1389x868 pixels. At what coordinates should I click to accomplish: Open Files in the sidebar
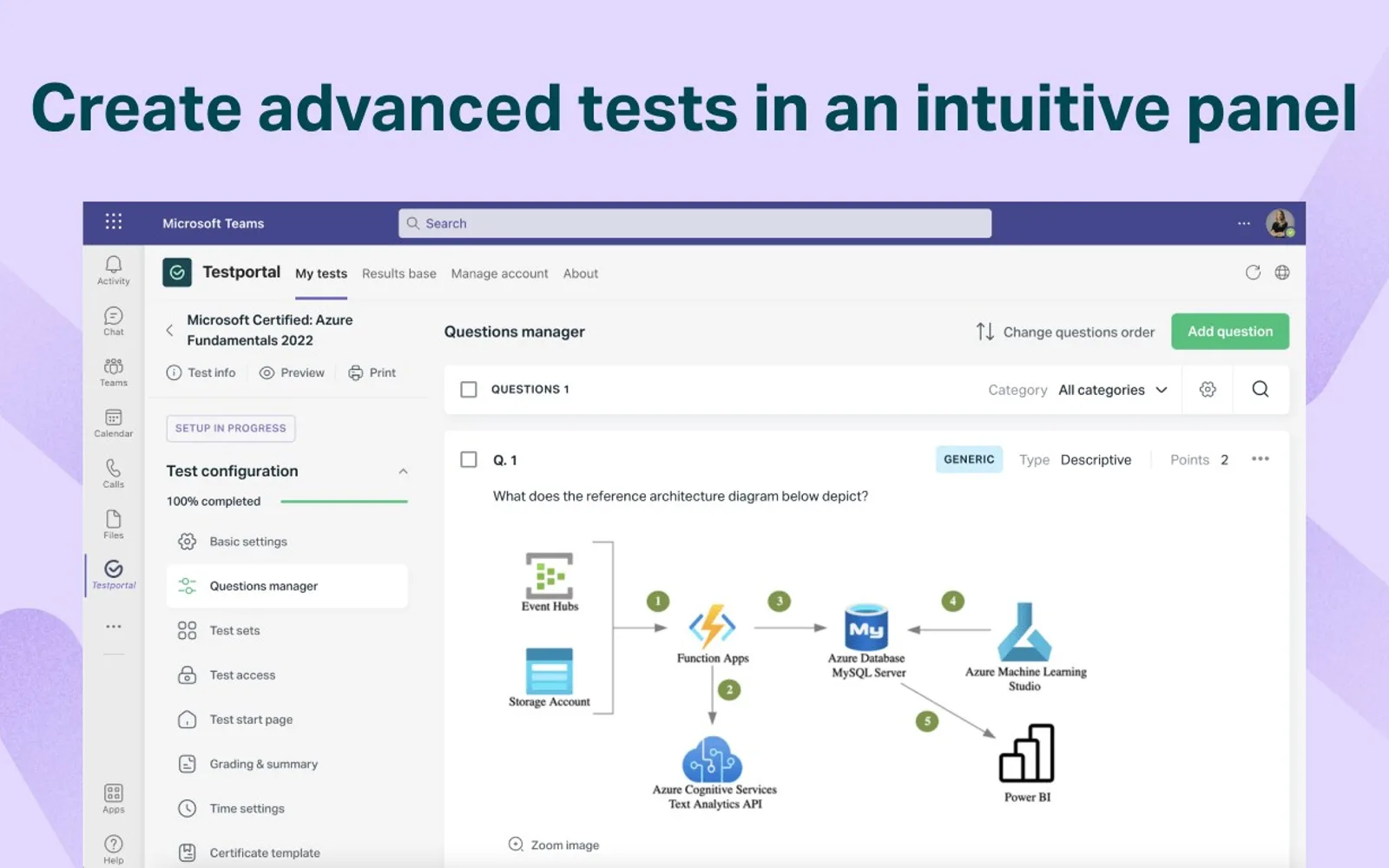pos(114,524)
